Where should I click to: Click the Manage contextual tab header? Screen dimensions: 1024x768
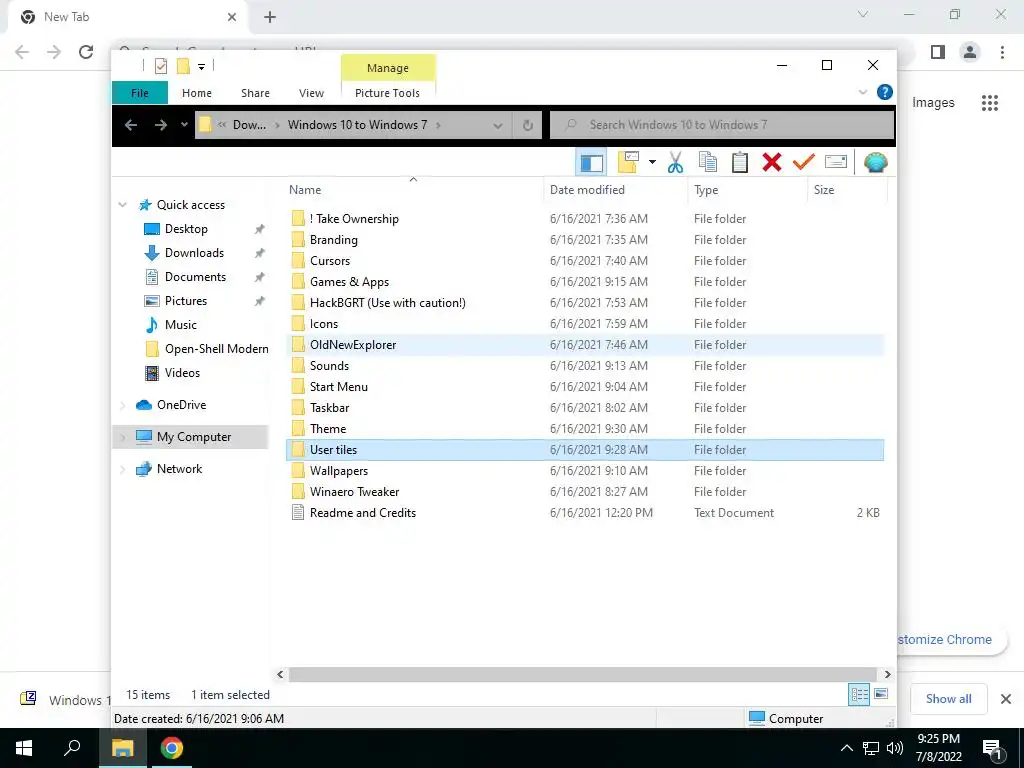click(x=388, y=68)
